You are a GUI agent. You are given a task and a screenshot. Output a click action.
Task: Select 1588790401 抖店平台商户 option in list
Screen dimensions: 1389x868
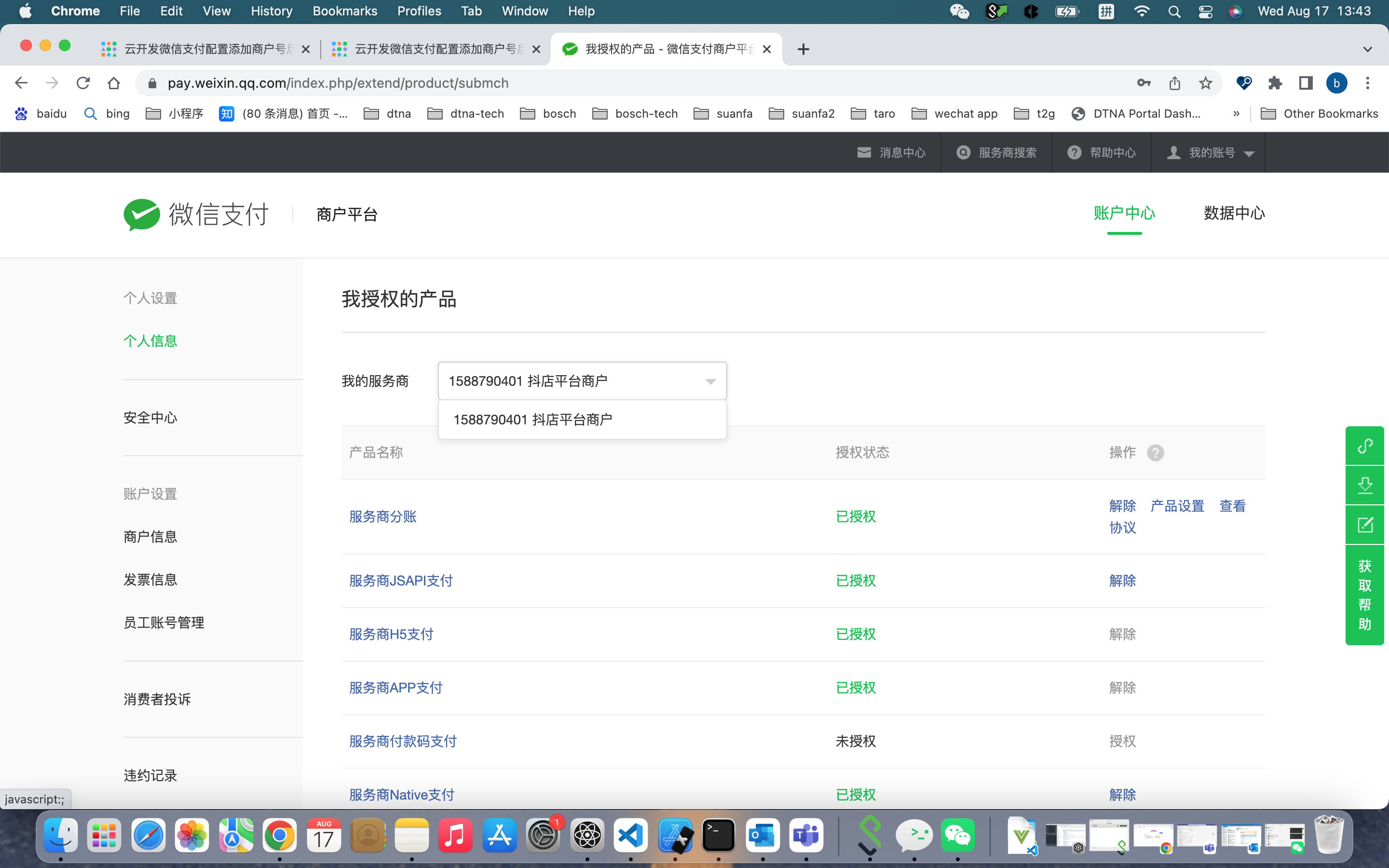(532, 420)
